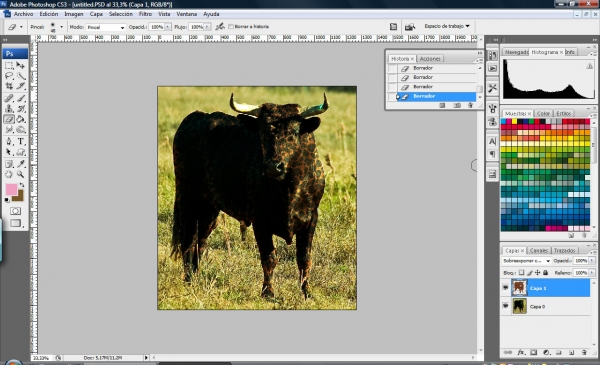Select the Magic Wand tool
The height and width of the screenshot is (365, 600).
click(21, 76)
